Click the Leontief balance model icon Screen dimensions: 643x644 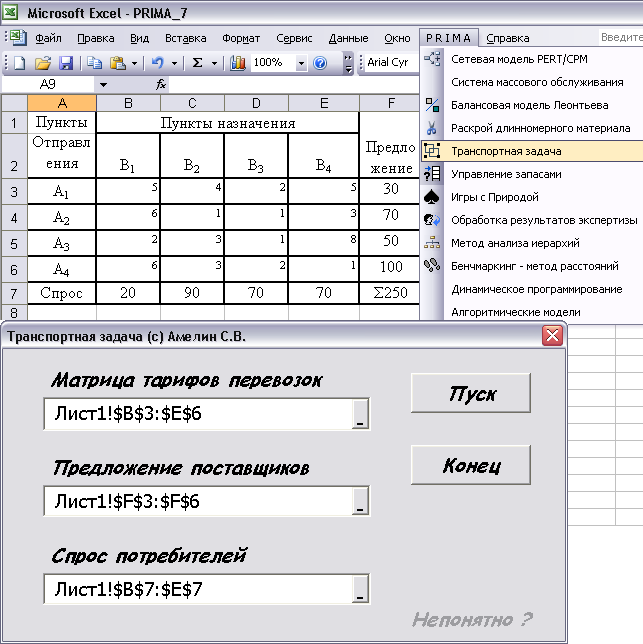(432, 105)
